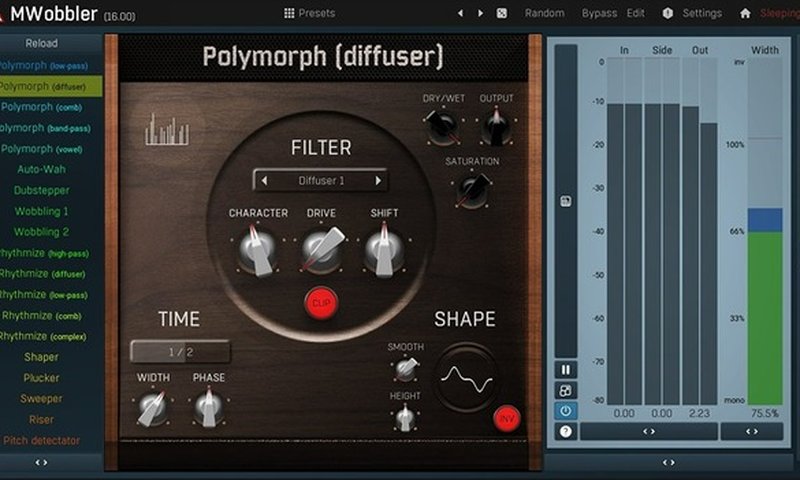Open the home icon in top bar
This screenshot has width=800, height=480.
click(x=745, y=14)
